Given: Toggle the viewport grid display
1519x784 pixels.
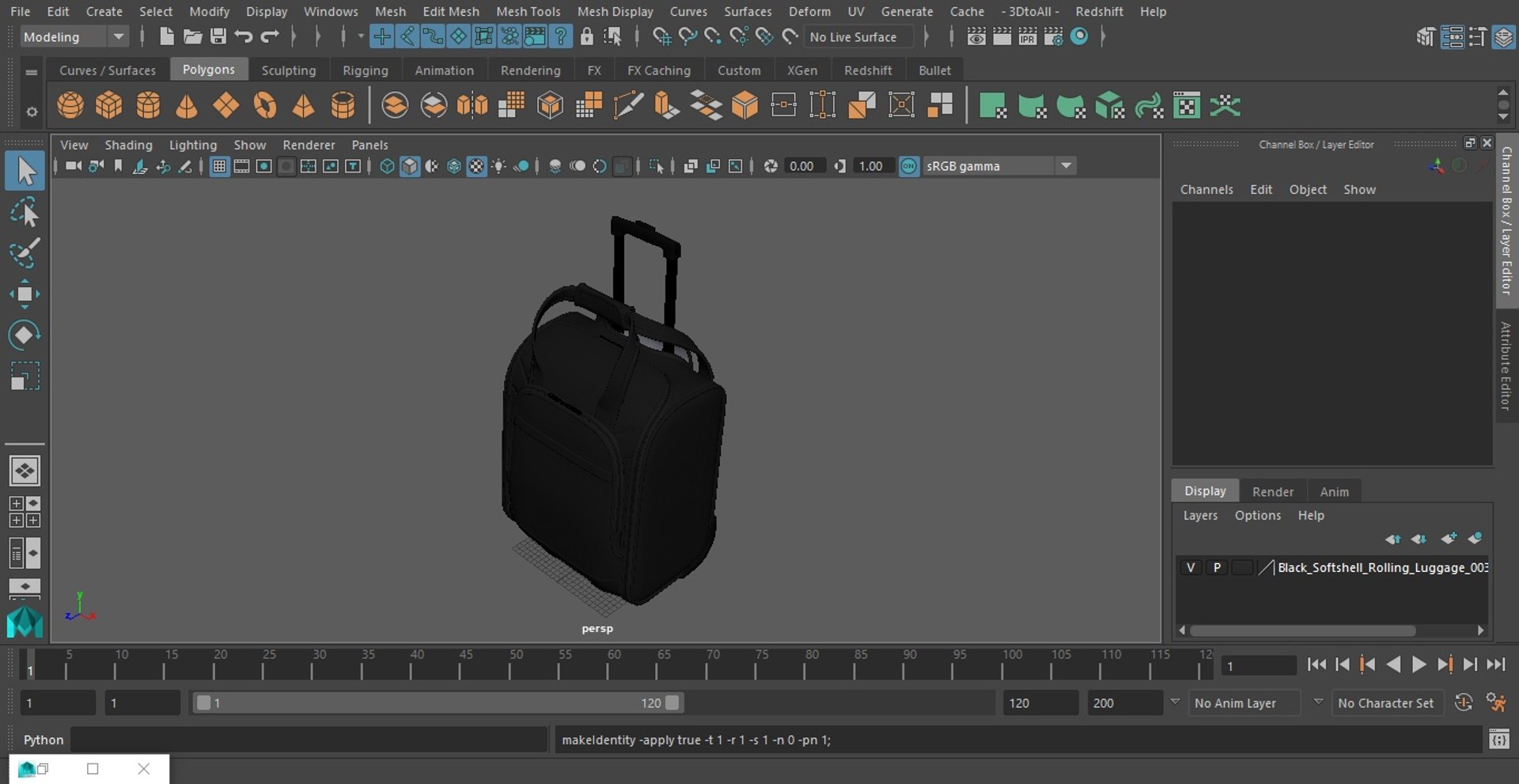Looking at the screenshot, I should click(219, 166).
